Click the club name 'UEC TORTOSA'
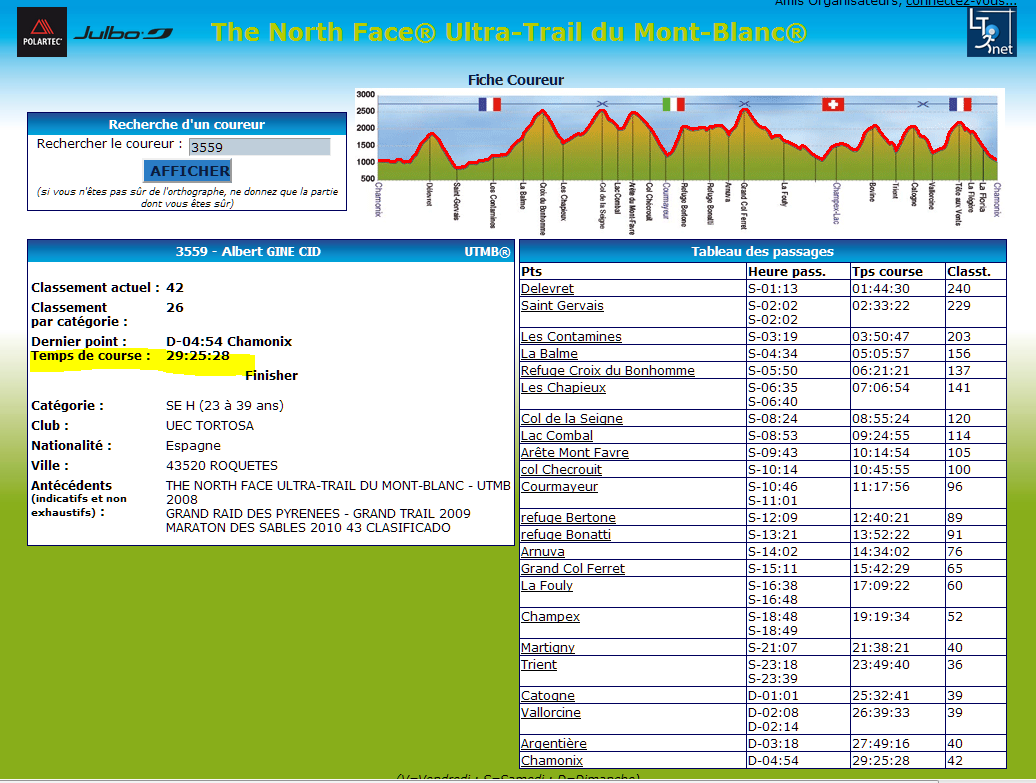The width and height of the screenshot is (1036, 783). pyautogui.click(x=209, y=426)
